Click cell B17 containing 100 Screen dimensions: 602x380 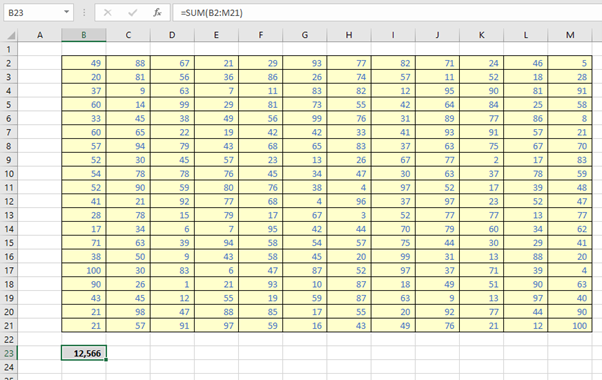point(84,270)
